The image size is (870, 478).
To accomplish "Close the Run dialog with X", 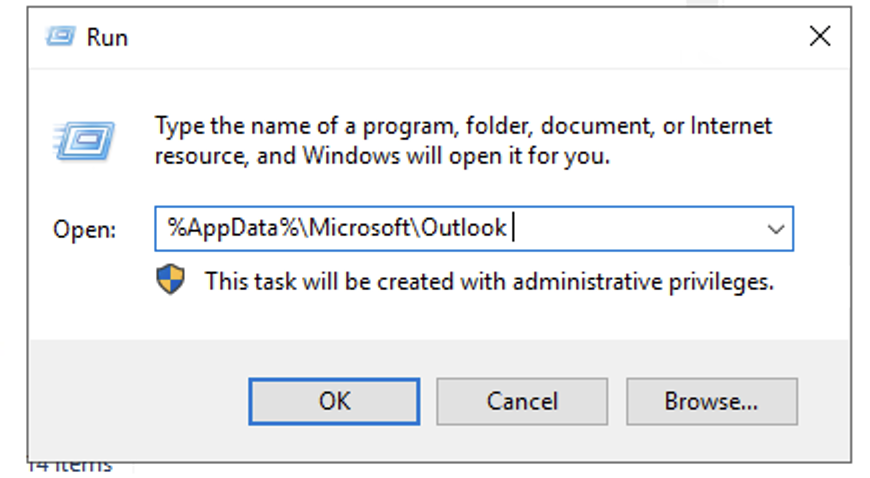I will point(820,38).
